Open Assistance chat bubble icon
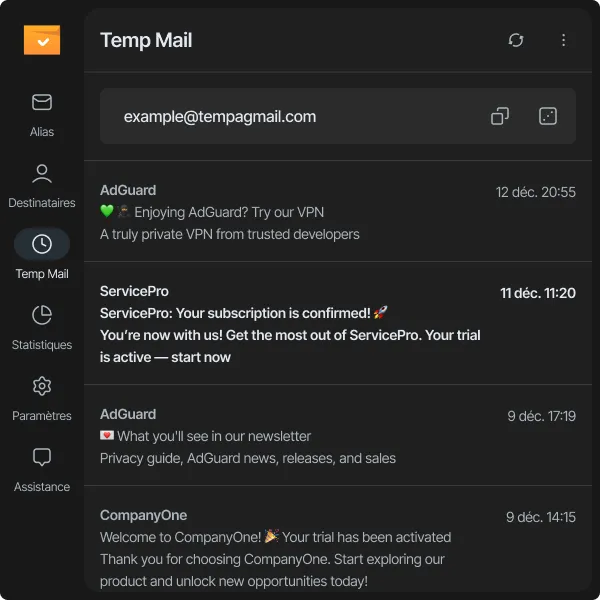This screenshot has height=600, width=600. tap(42, 457)
